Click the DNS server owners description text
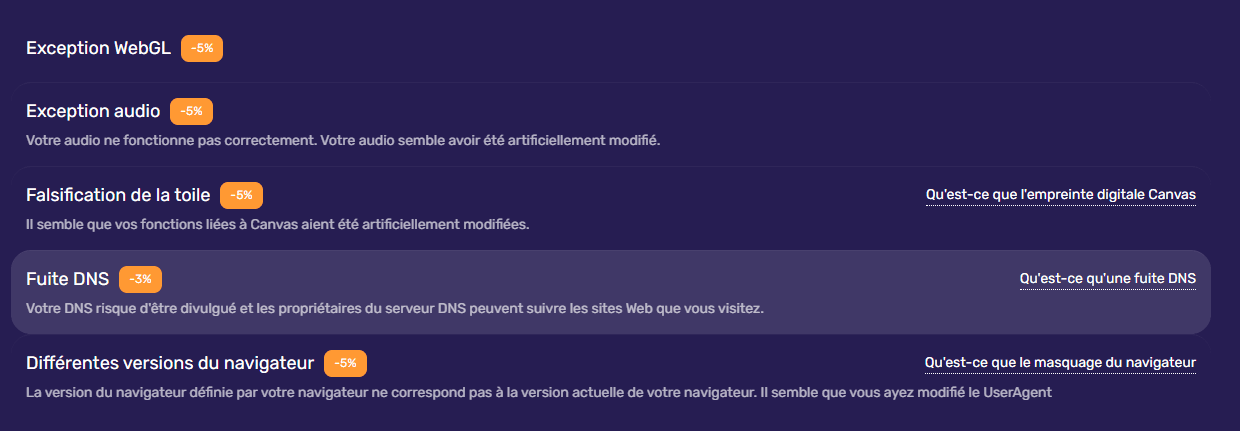Screen dimensions: 1240x431 pyautogui.click(x=394, y=307)
